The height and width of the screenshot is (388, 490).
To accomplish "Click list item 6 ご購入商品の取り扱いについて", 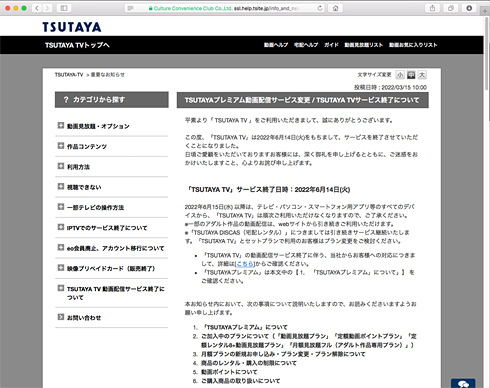I will pyautogui.click(x=240, y=381).
